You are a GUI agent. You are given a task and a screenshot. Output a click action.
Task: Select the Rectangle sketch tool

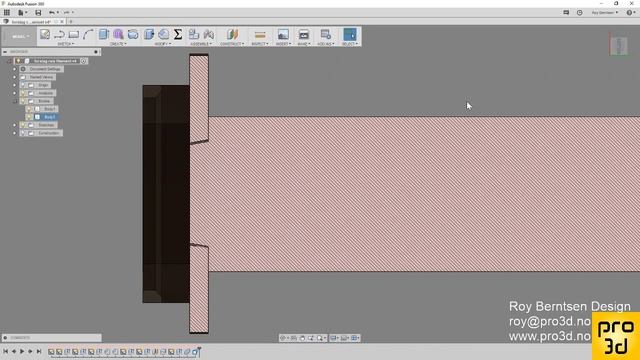(74, 34)
